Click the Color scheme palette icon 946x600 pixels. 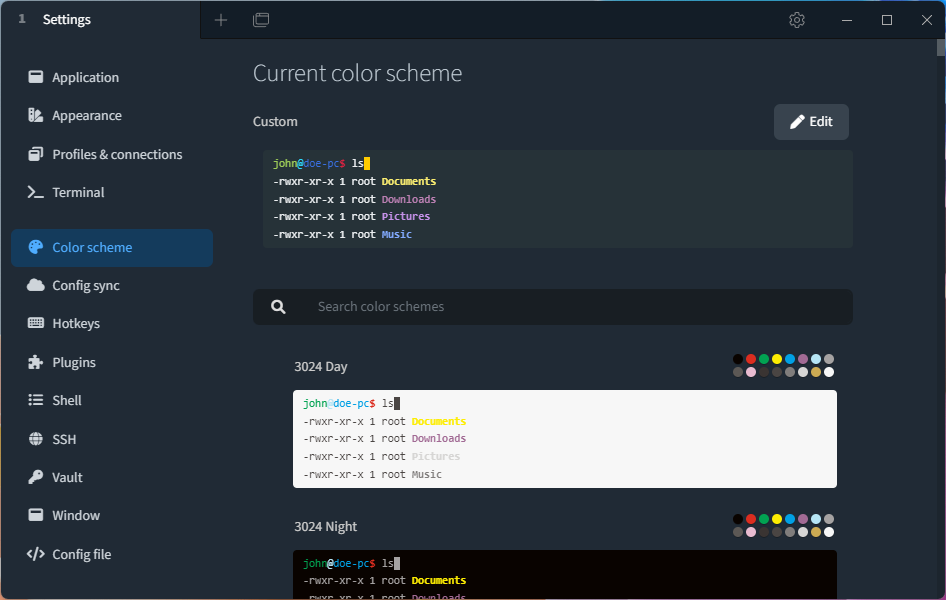(x=36, y=247)
